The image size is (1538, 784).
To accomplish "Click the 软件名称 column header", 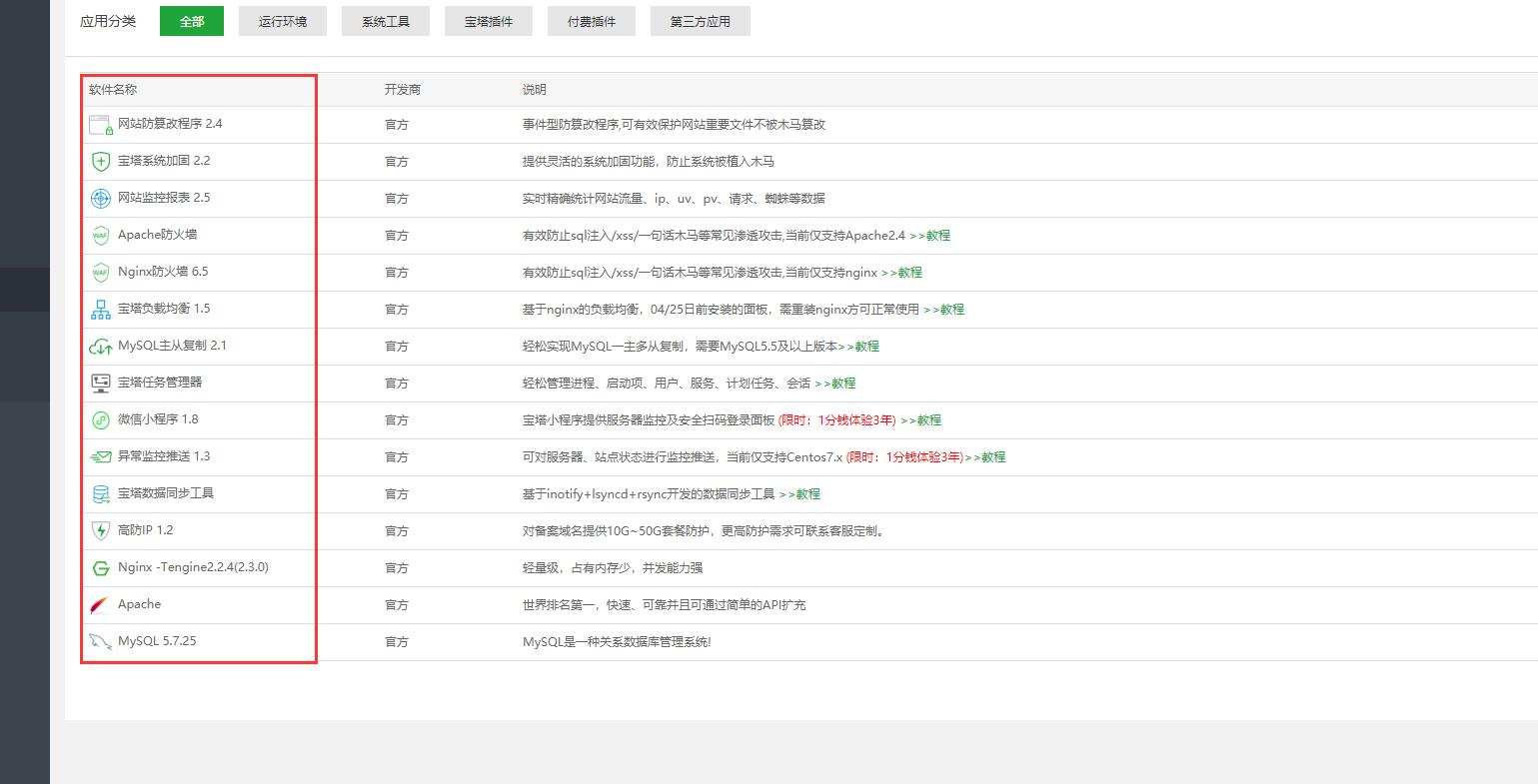I will [113, 90].
